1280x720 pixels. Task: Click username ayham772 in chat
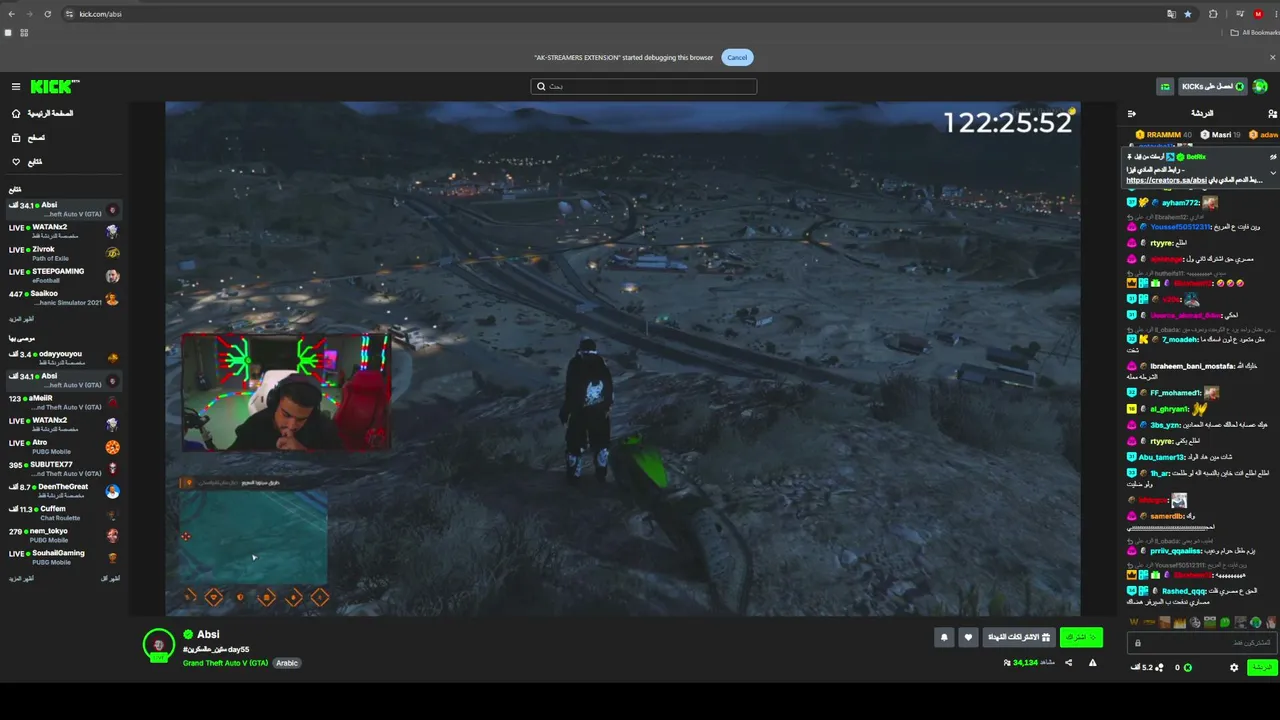pyautogui.click(x=1180, y=203)
